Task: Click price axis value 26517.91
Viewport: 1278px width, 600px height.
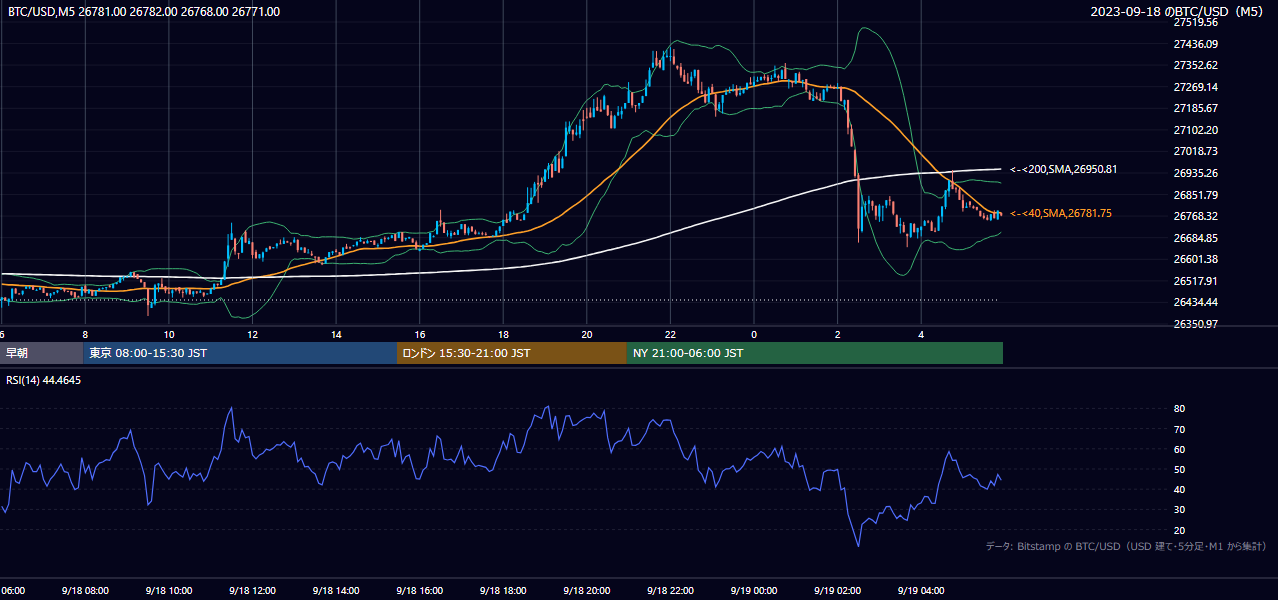Action: [x=1195, y=281]
